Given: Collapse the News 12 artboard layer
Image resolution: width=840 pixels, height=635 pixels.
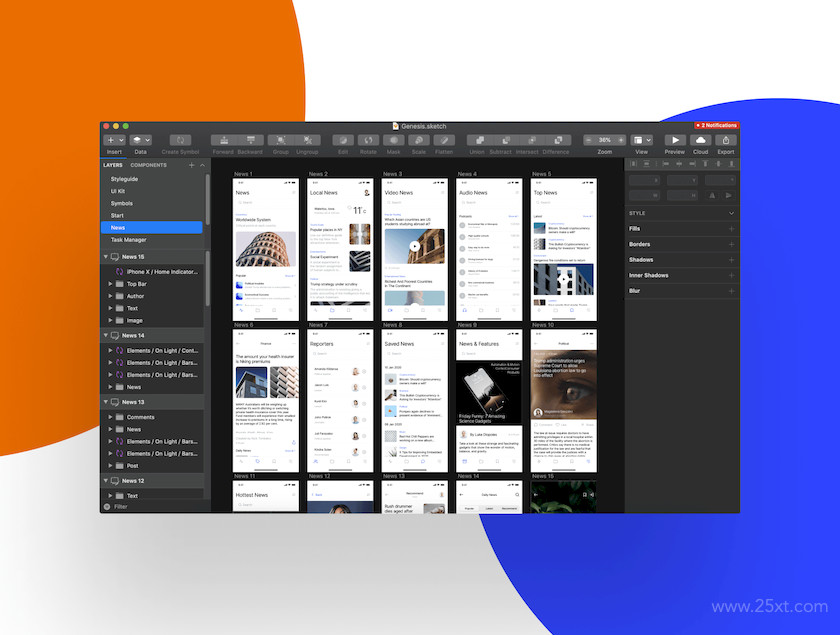Looking at the screenshot, I should point(106,481).
